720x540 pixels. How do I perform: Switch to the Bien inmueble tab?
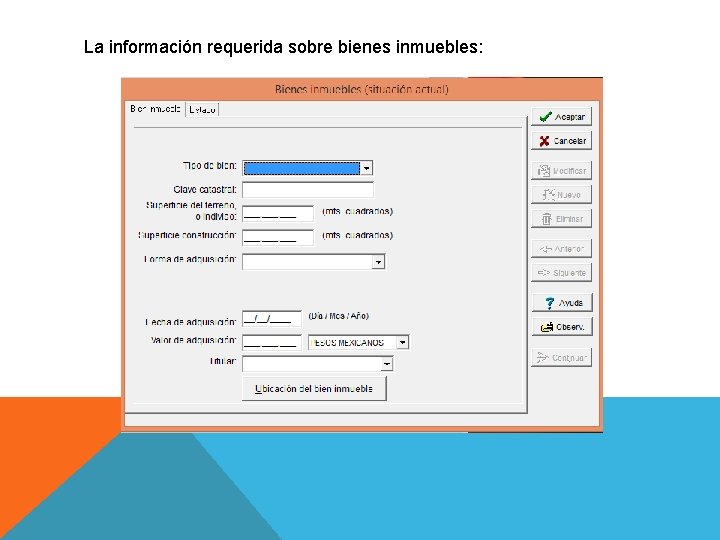pyautogui.click(x=155, y=109)
